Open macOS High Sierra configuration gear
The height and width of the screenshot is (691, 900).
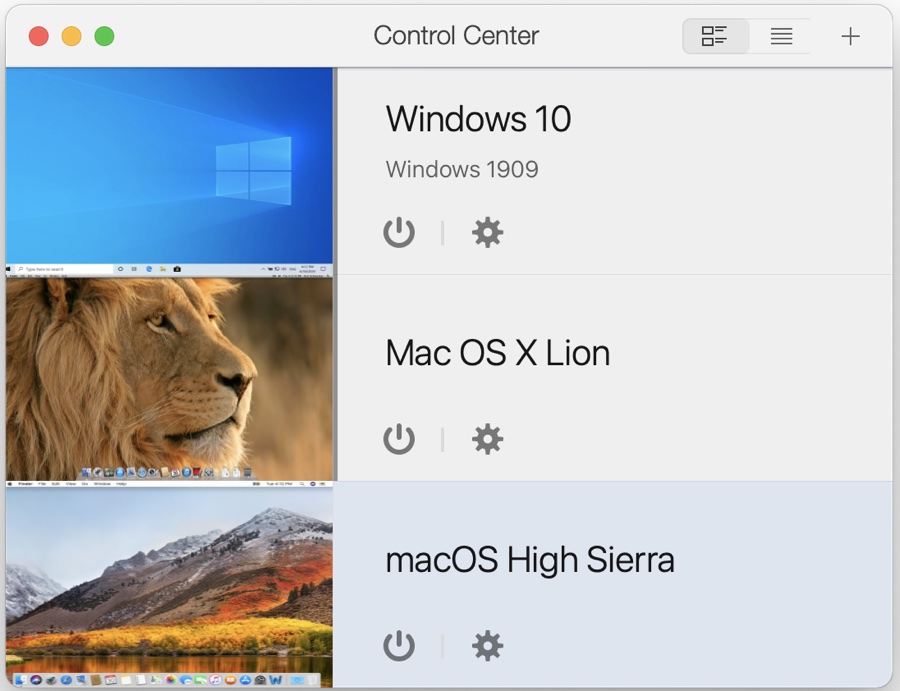click(x=487, y=646)
